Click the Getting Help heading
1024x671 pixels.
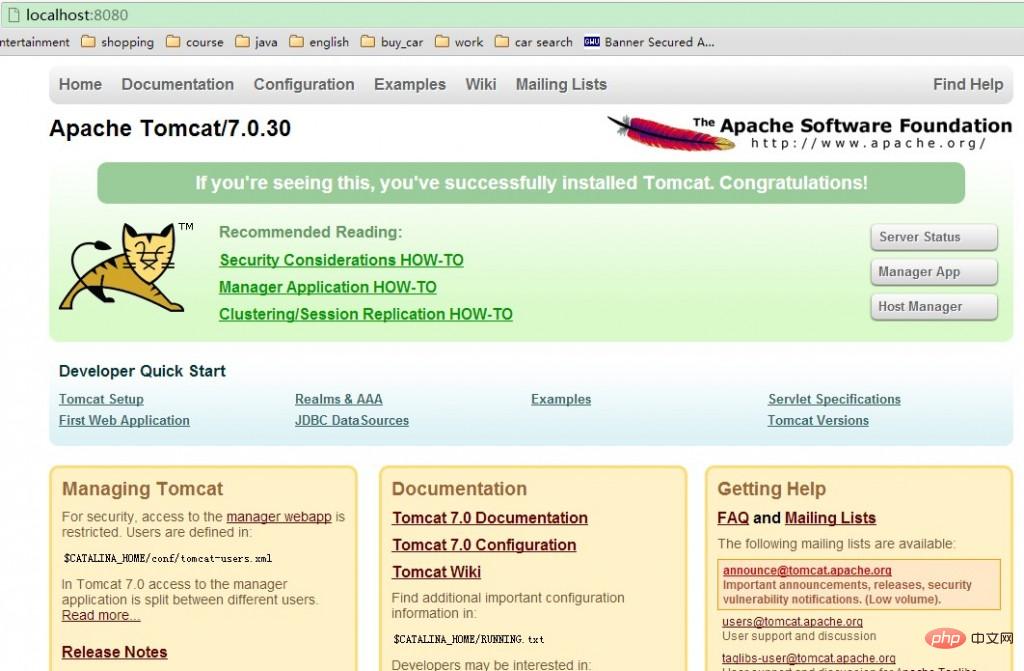771,489
